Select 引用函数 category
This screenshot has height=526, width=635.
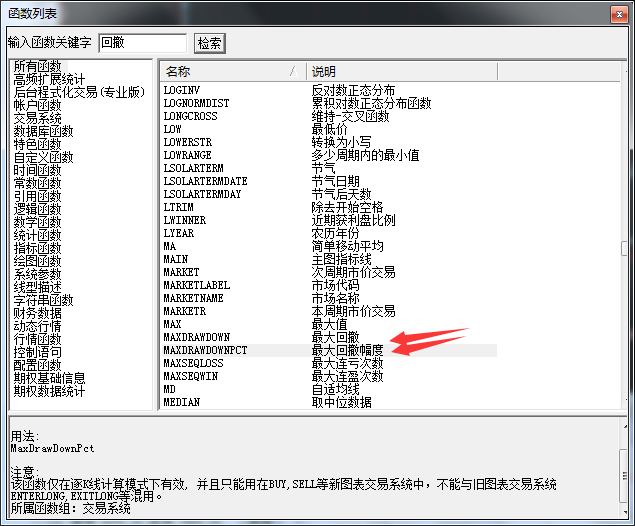37,196
